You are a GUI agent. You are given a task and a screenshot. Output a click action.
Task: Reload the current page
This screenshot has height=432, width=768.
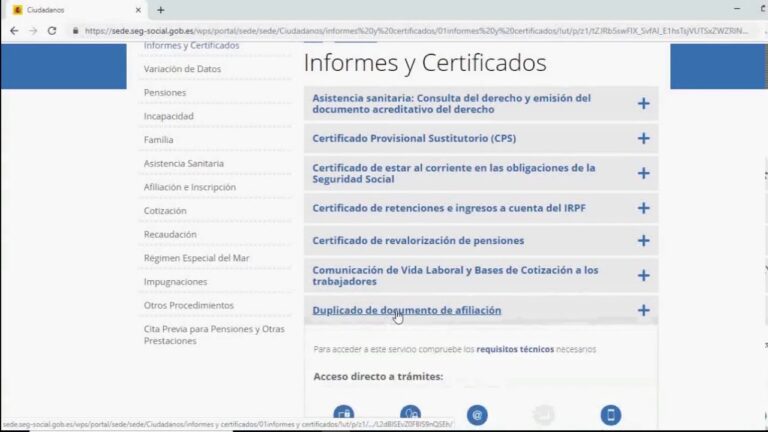click(52, 31)
